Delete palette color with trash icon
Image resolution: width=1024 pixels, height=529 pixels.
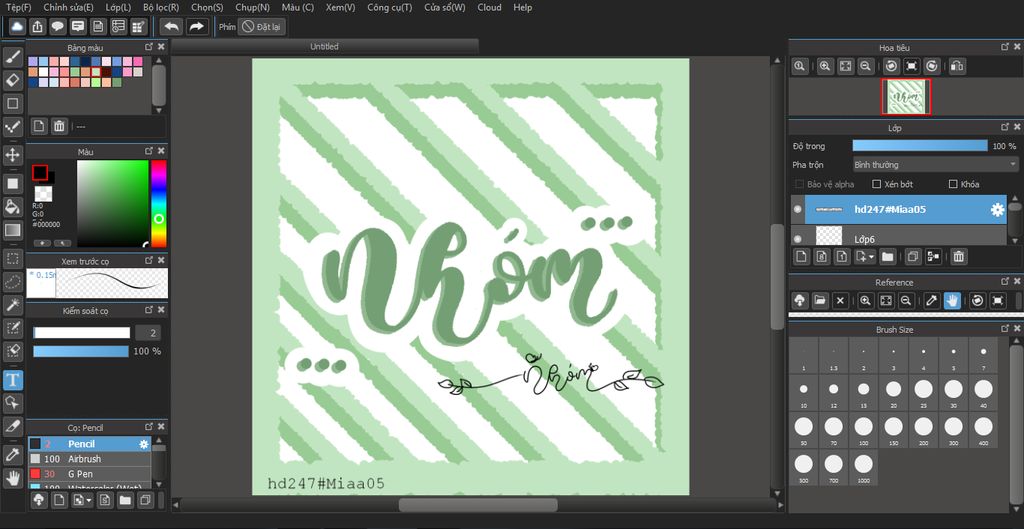[59, 126]
